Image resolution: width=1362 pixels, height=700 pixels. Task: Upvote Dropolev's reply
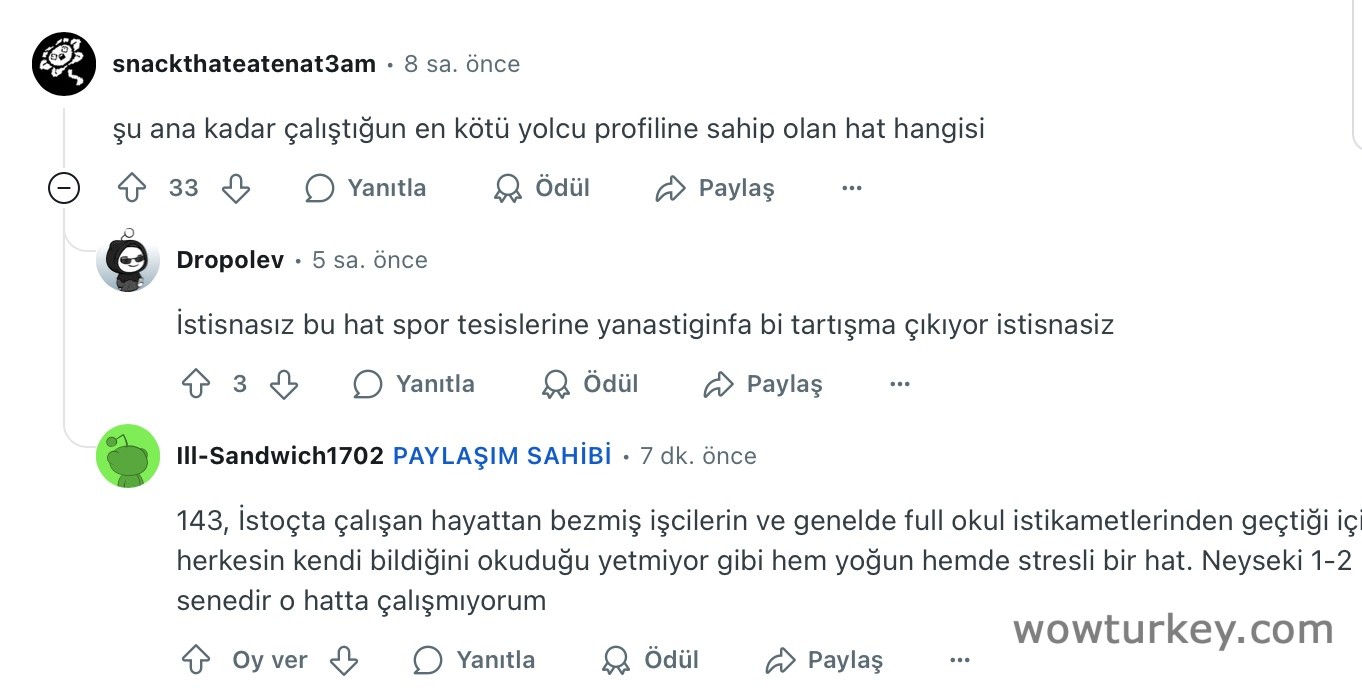(196, 384)
